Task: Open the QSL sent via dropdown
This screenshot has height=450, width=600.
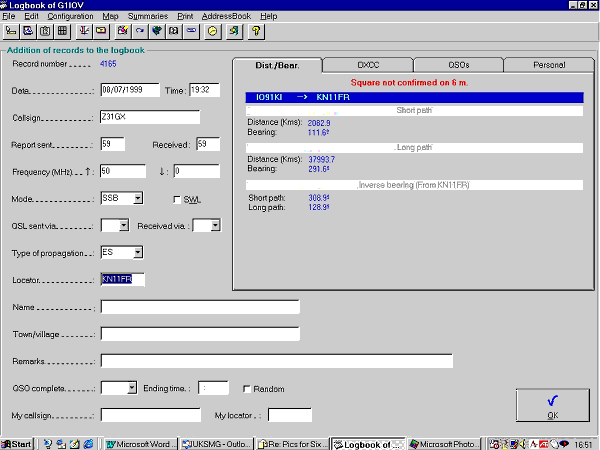Action: pyautogui.click(x=123, y=225)
